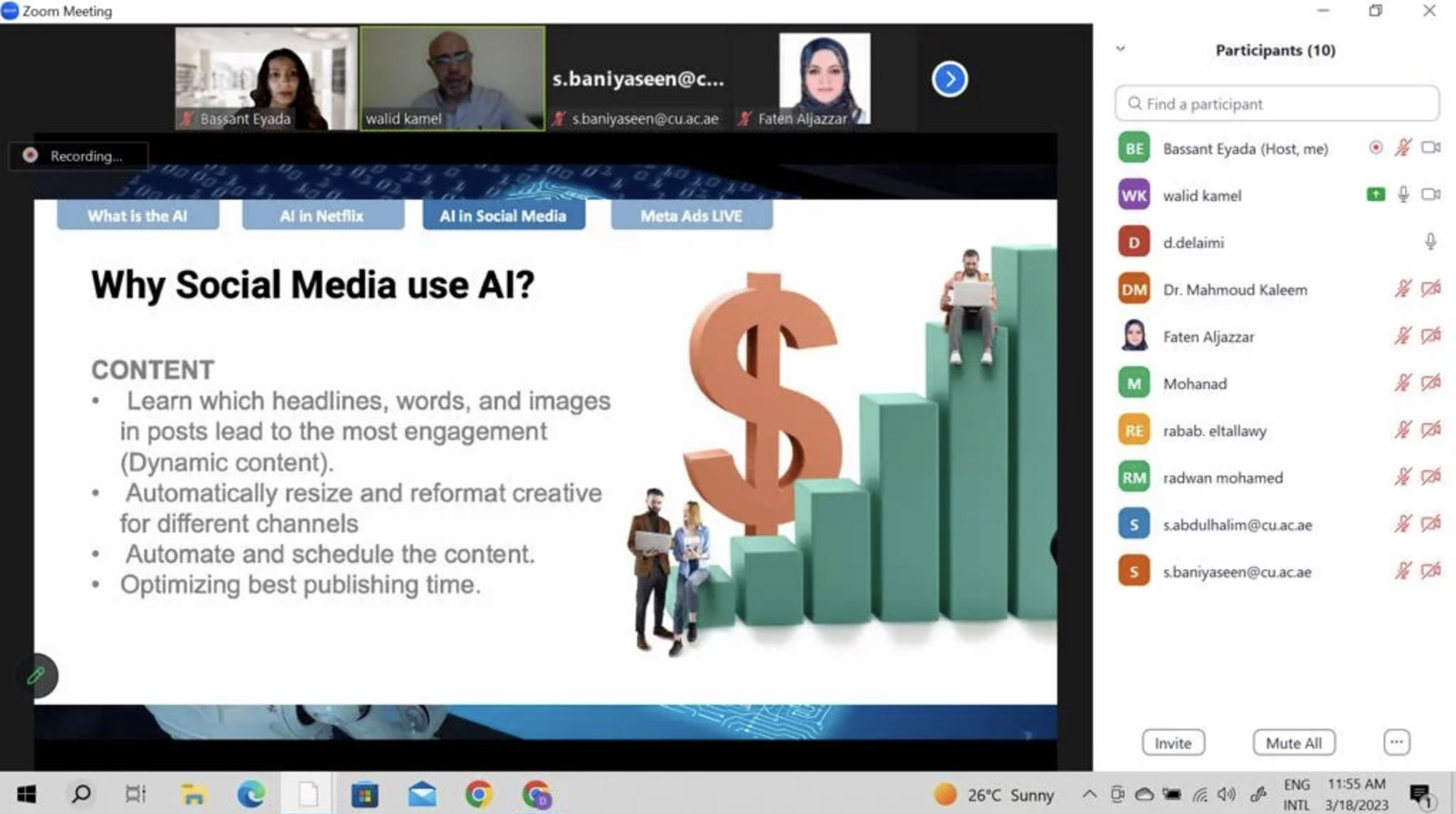1456x814 pixels.
Task: Open the annotation pencil tool
Action: 36,676
